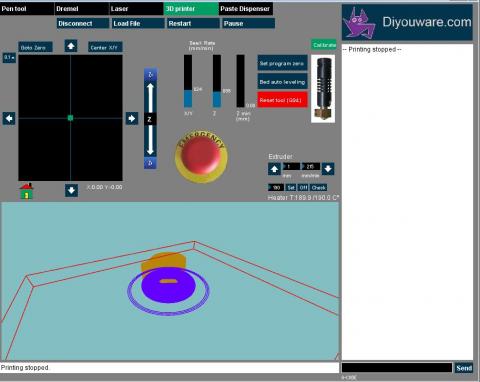Switch to the Laser tab
The image size is (480, 382).
136,9
